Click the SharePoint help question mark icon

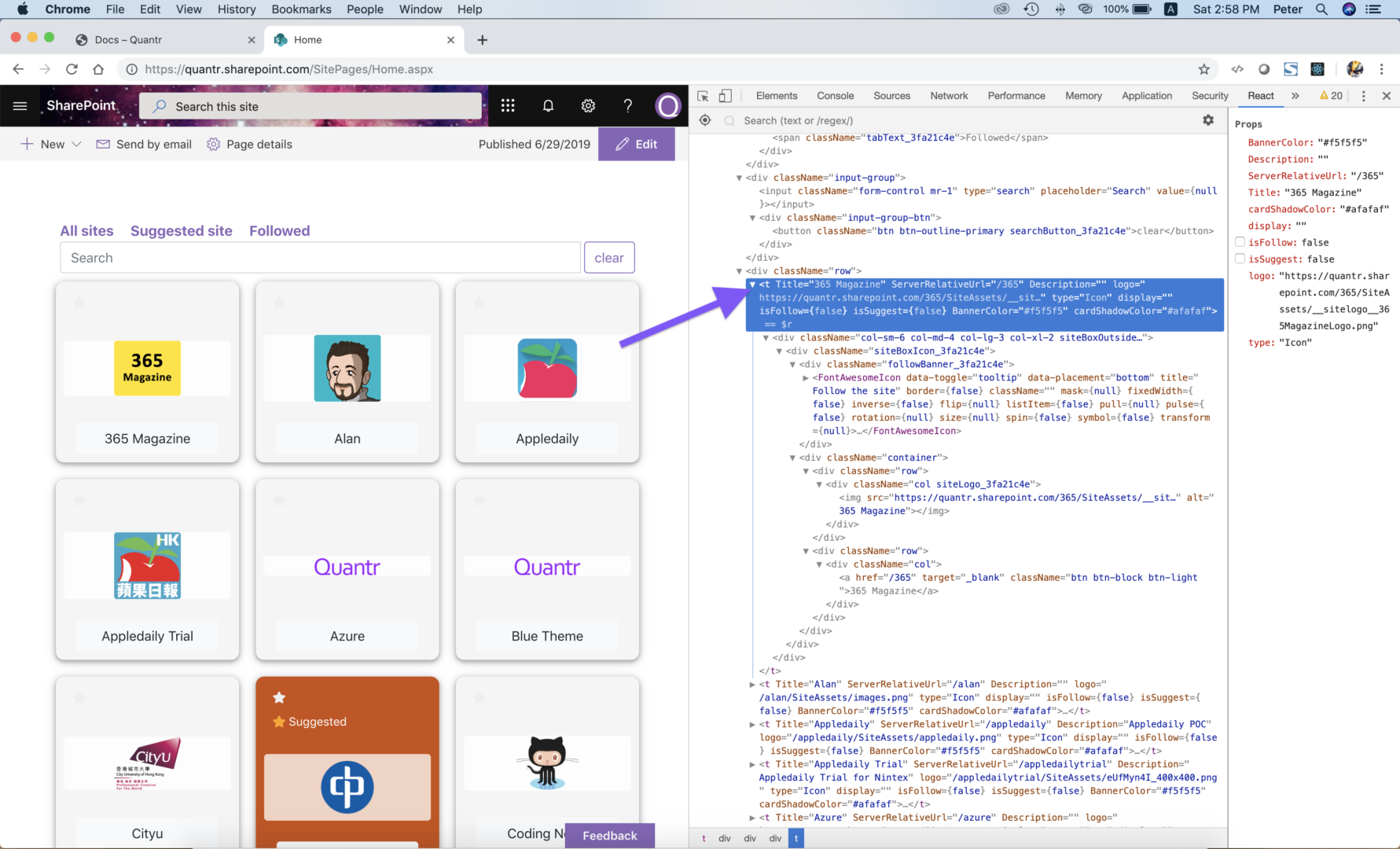627,105
